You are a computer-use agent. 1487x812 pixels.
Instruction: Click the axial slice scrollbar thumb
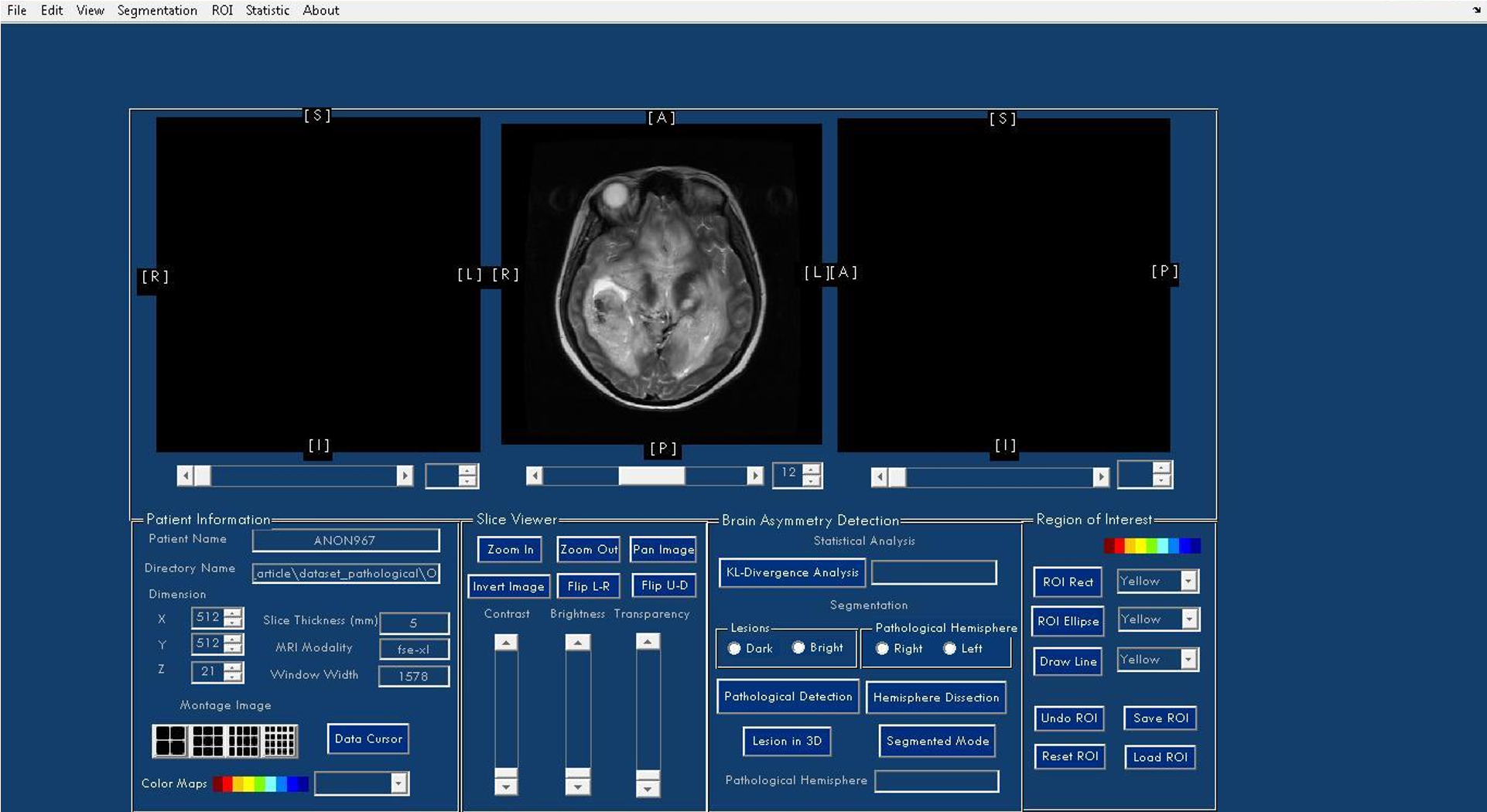click(651, 476)
